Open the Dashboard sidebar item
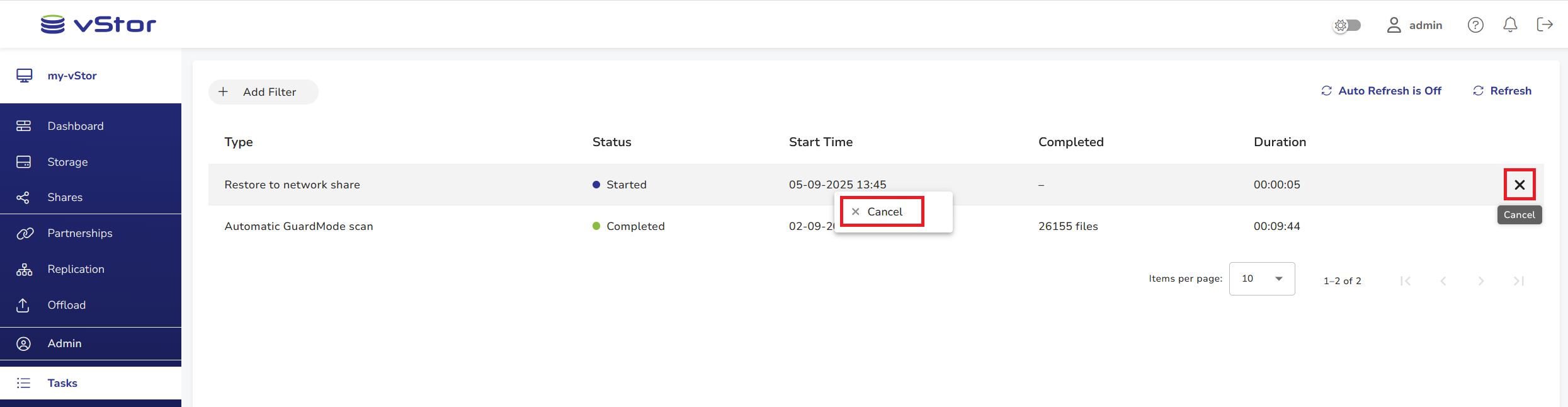Image resolution: width=1568 pixels, height=407 pixels. [x=76, y=126]
